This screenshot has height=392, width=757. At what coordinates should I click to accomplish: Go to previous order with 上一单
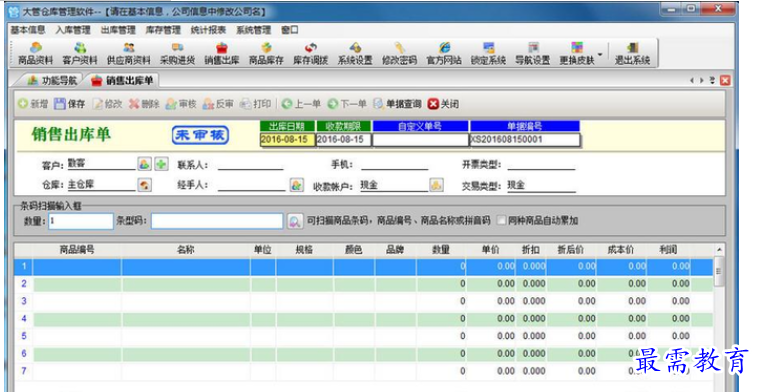coord(301,104)
